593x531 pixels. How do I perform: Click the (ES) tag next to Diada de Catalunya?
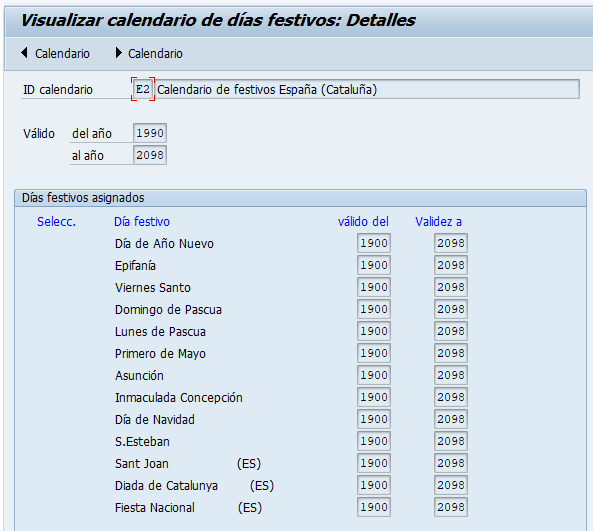262,485
